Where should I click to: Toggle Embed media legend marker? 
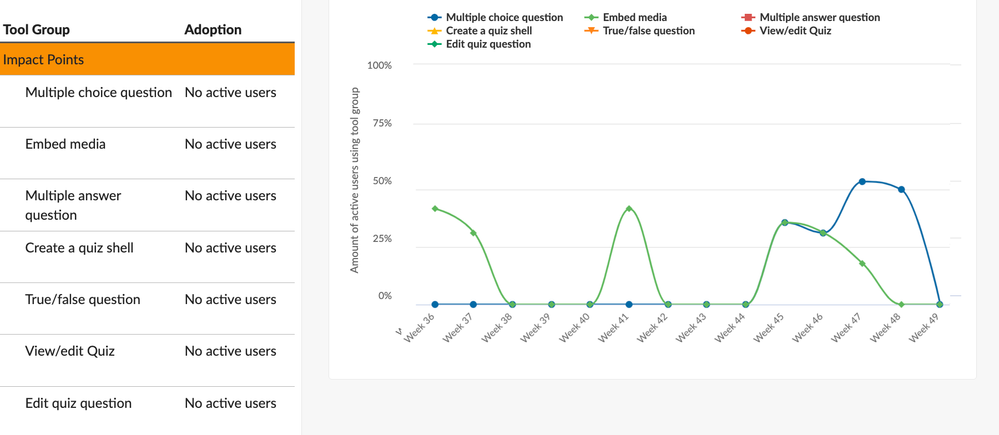(x=591, y=18)
